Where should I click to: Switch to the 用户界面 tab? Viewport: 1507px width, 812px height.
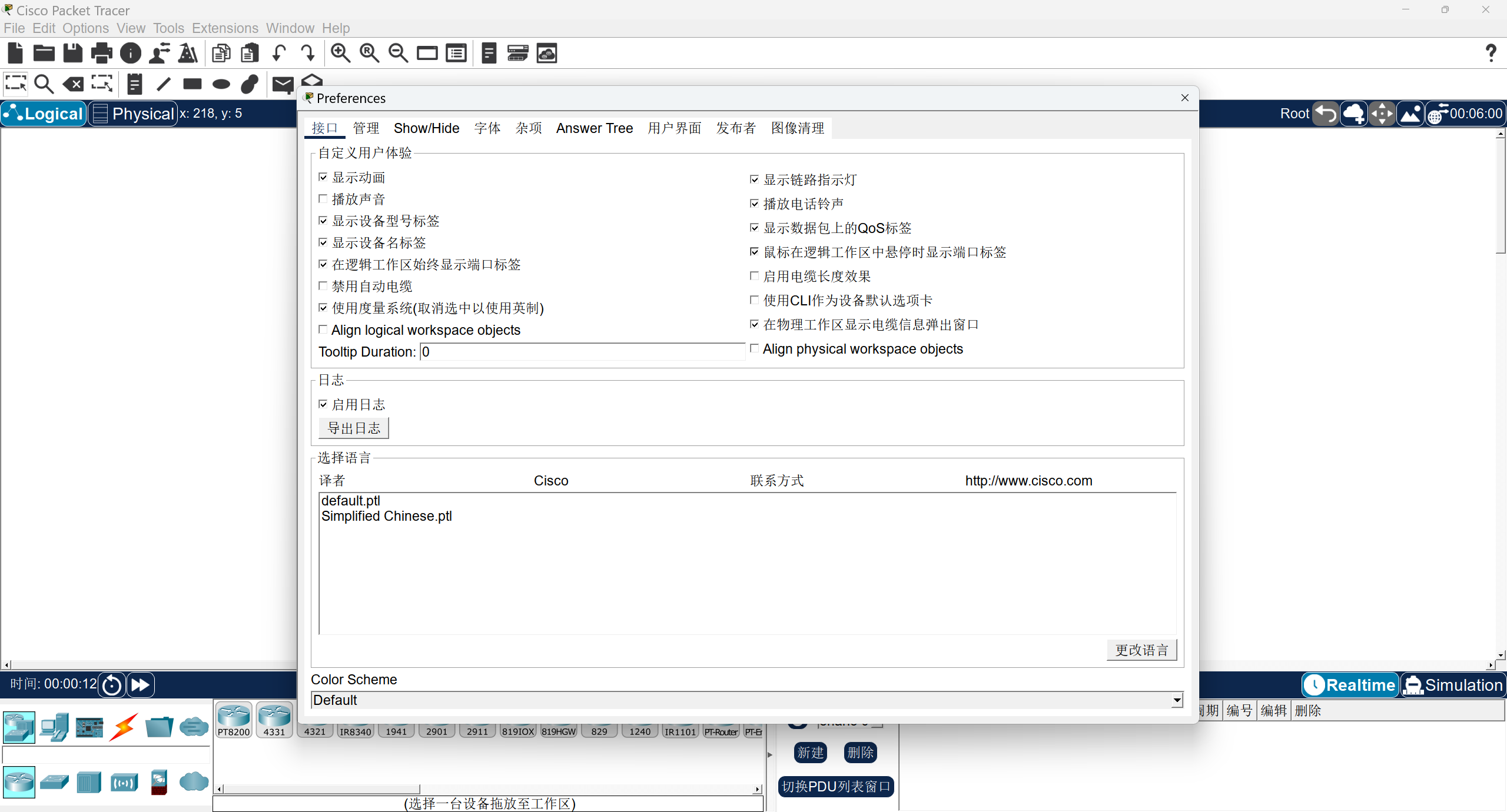click(x=675, y=128)
